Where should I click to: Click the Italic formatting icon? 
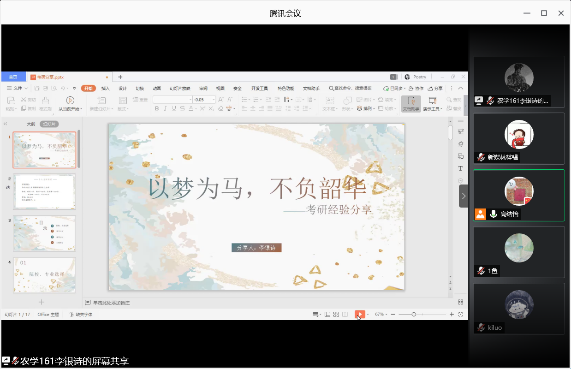point(165,109)
